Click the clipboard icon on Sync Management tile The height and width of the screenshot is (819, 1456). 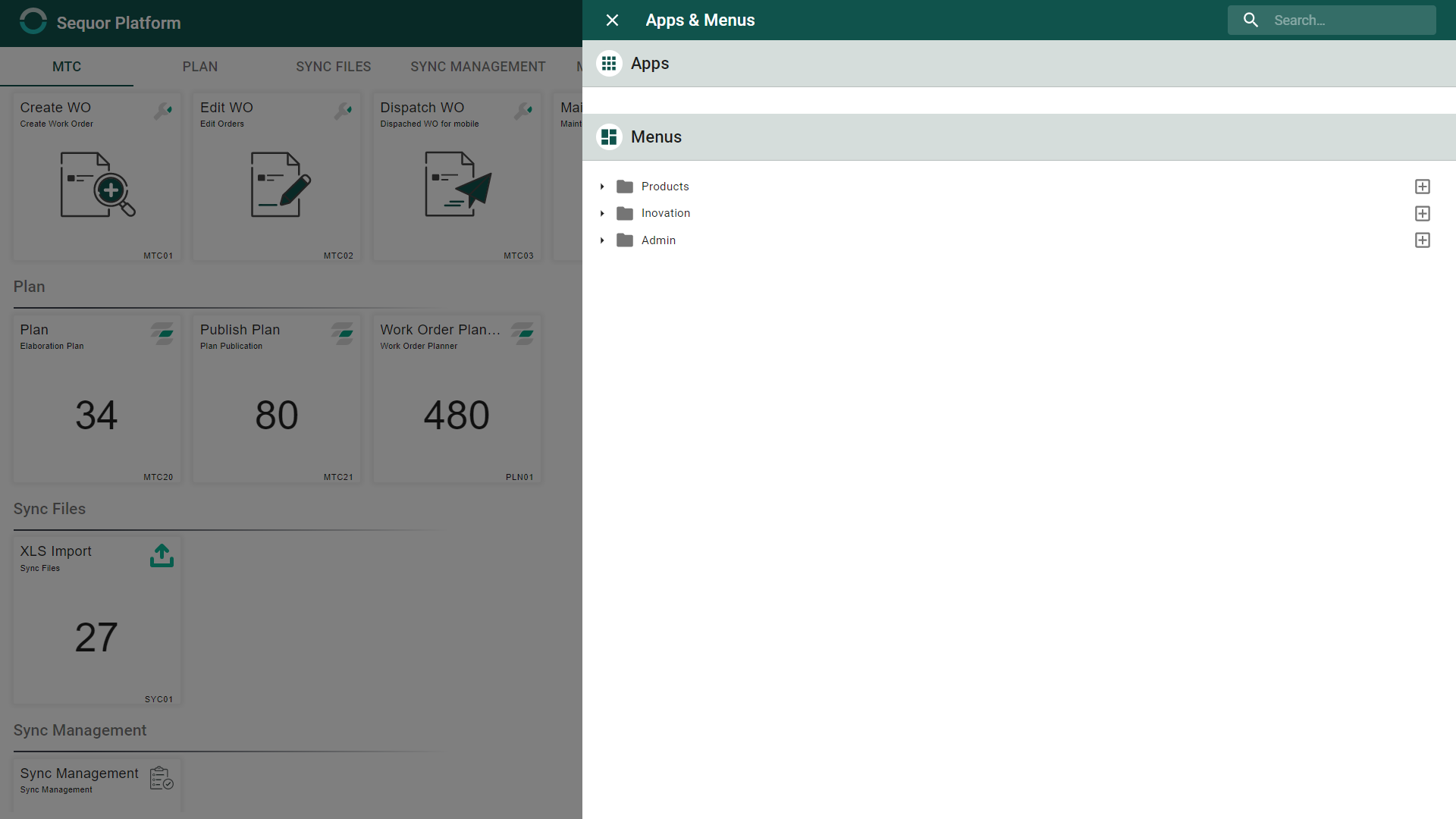click(x=162, y=778)
